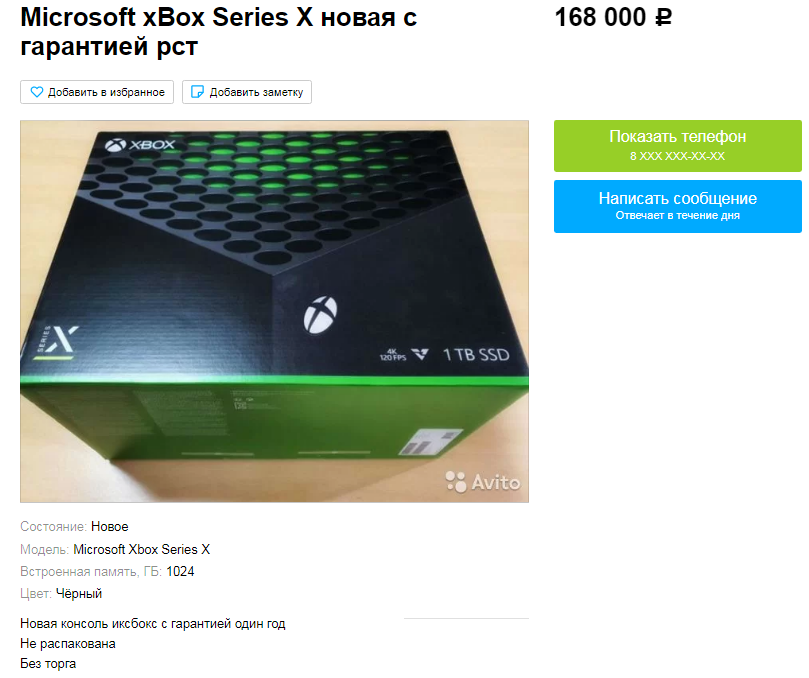Viewport: 809px width, 678px height.
Task: Select the Модель value Microsoft Xbox Series X
Action: point(141,550)
